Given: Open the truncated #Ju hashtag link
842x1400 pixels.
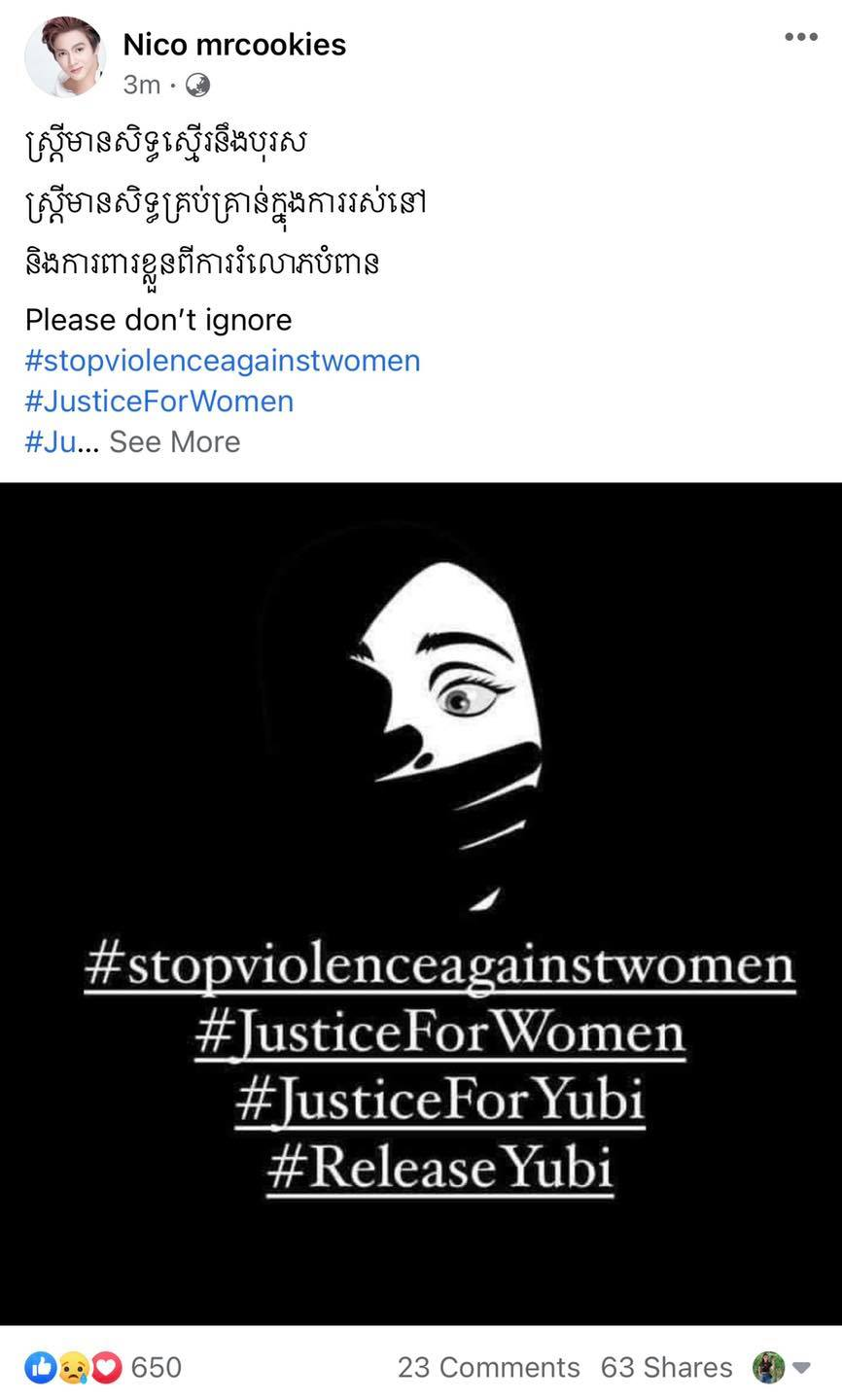Looking at the screenshot, I should point(50,441).
